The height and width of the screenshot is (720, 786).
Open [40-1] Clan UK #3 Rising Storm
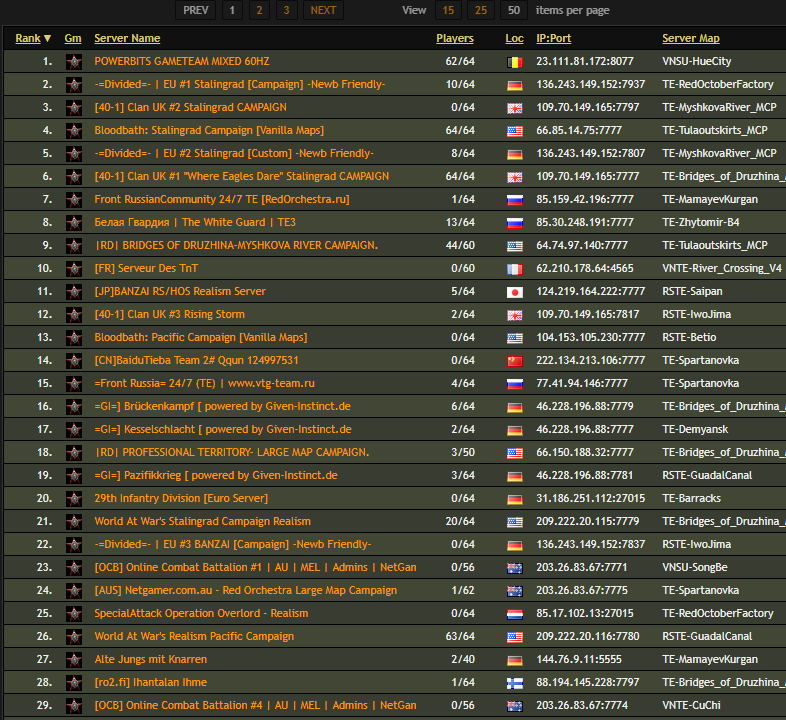(169, 314)
